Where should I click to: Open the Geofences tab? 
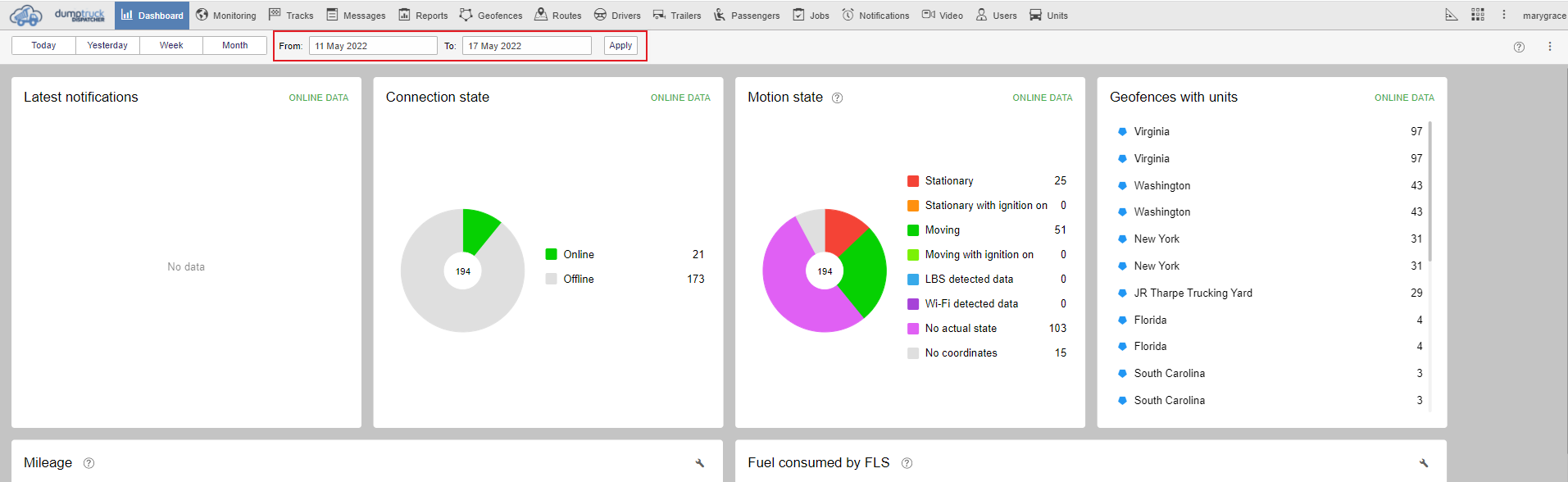coord(491,16)
